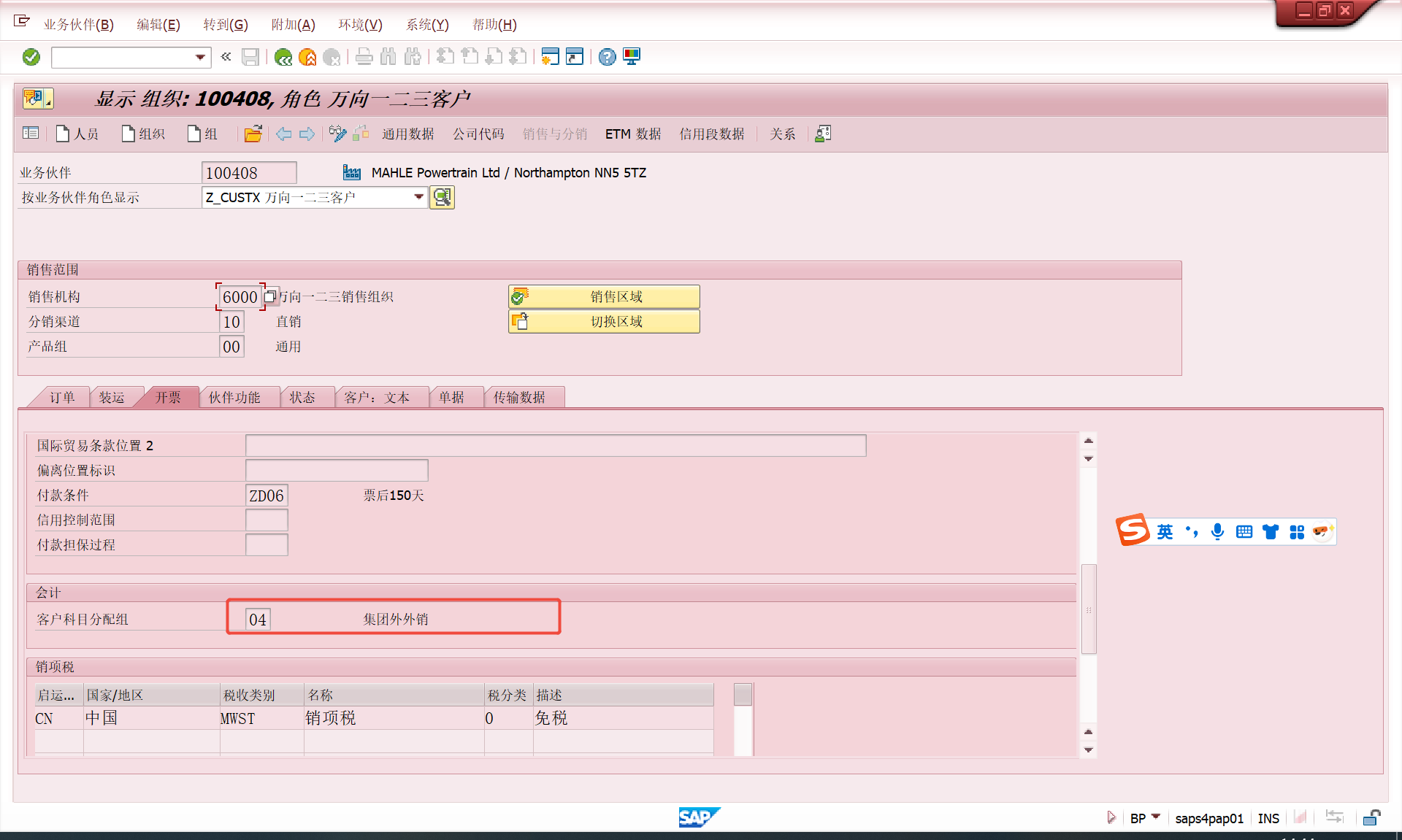
Task: Toggle the Sogou voice input microphone
Action: tap(1217, 532)
